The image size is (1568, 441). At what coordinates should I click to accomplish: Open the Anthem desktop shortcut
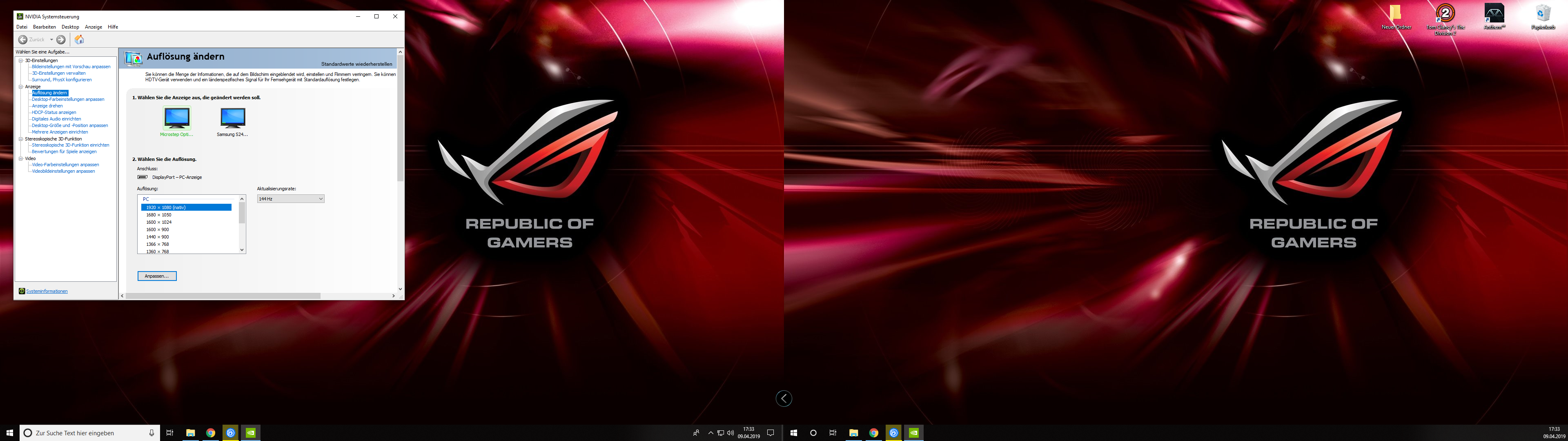point(1494,13)
